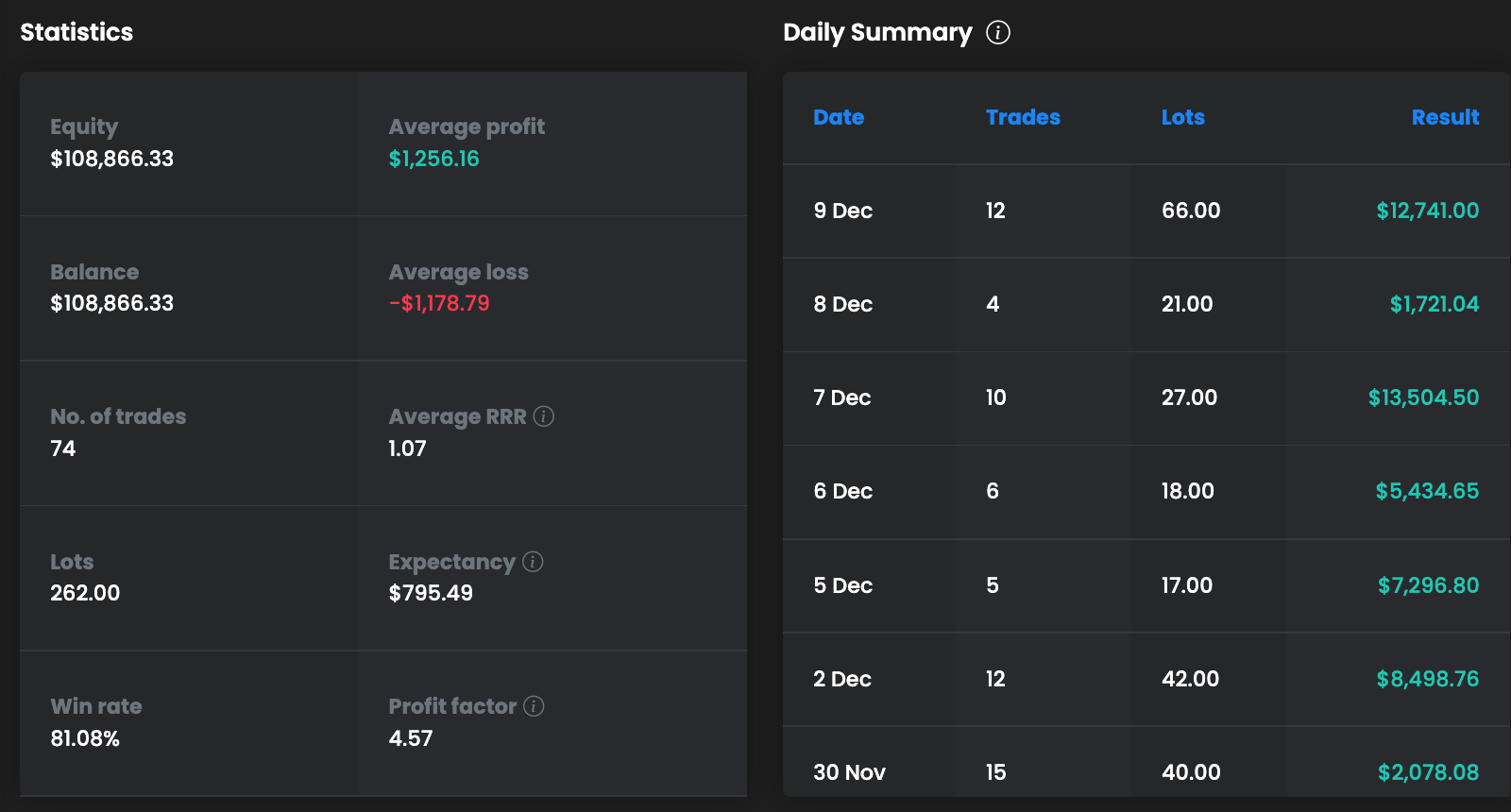Click the 2 Dec date entry
The width and height of the screenshot is (1511, 812).
coord(841,679)
